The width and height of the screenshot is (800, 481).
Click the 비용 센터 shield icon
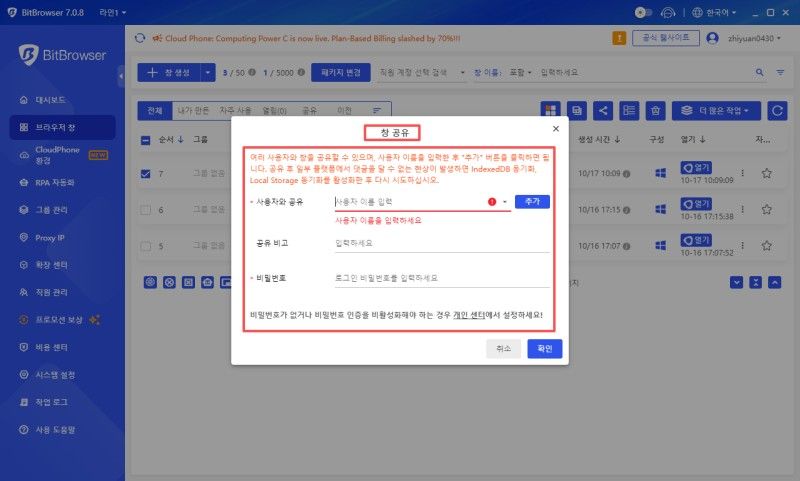[23, 347]
